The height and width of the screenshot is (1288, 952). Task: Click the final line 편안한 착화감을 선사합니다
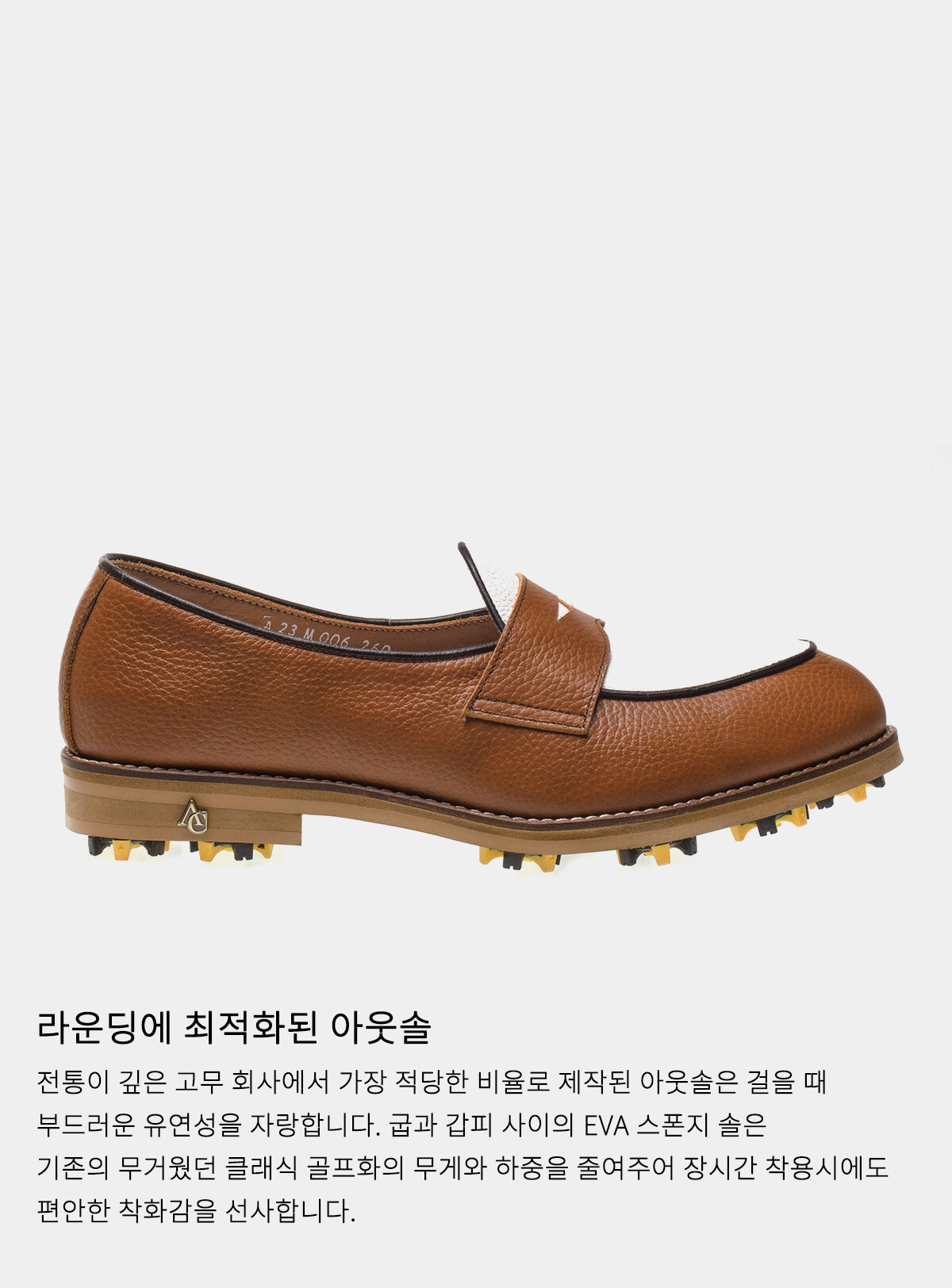(x=196, y=1210)
